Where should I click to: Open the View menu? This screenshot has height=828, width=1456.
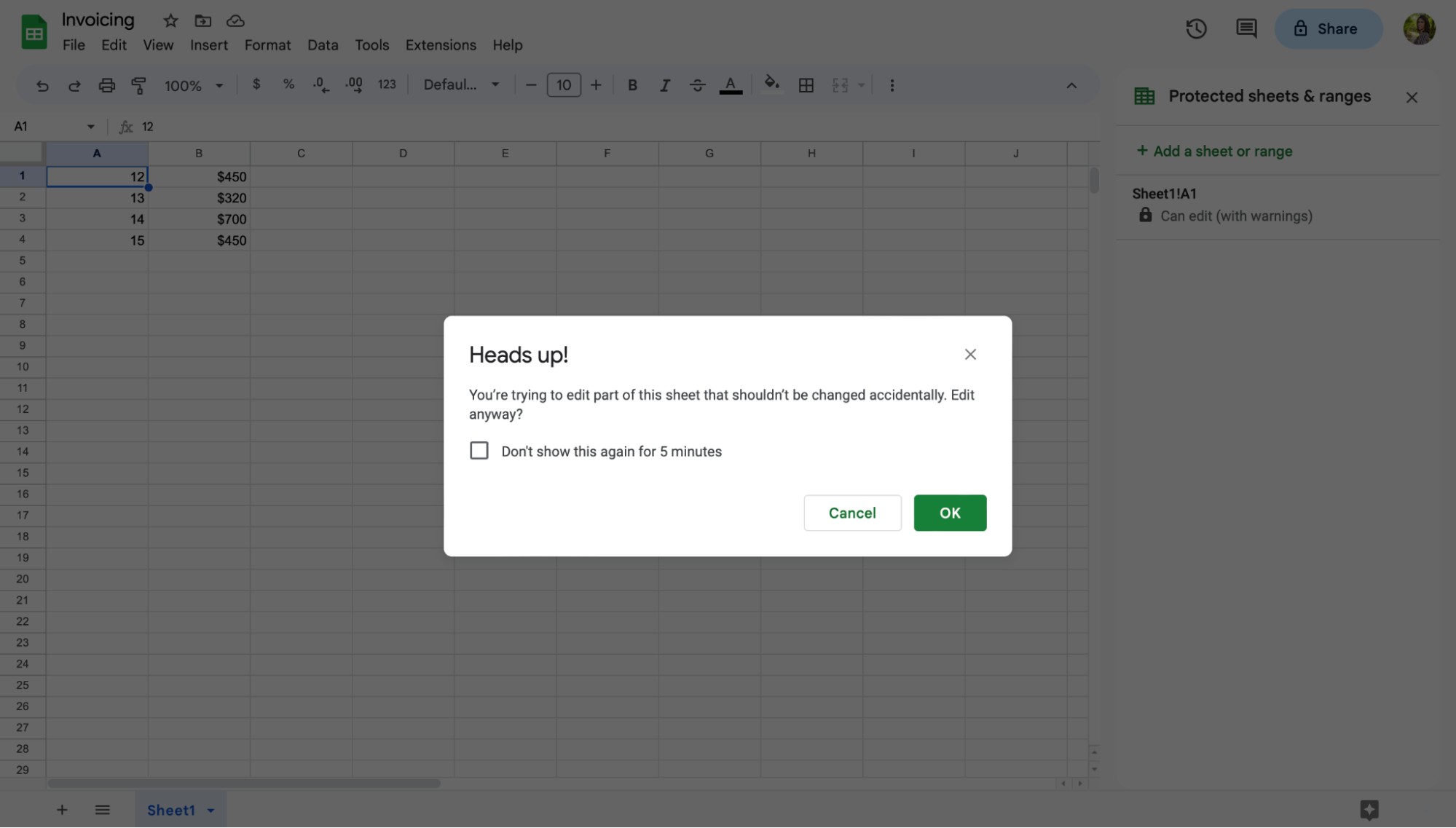(x=158, y=45)
